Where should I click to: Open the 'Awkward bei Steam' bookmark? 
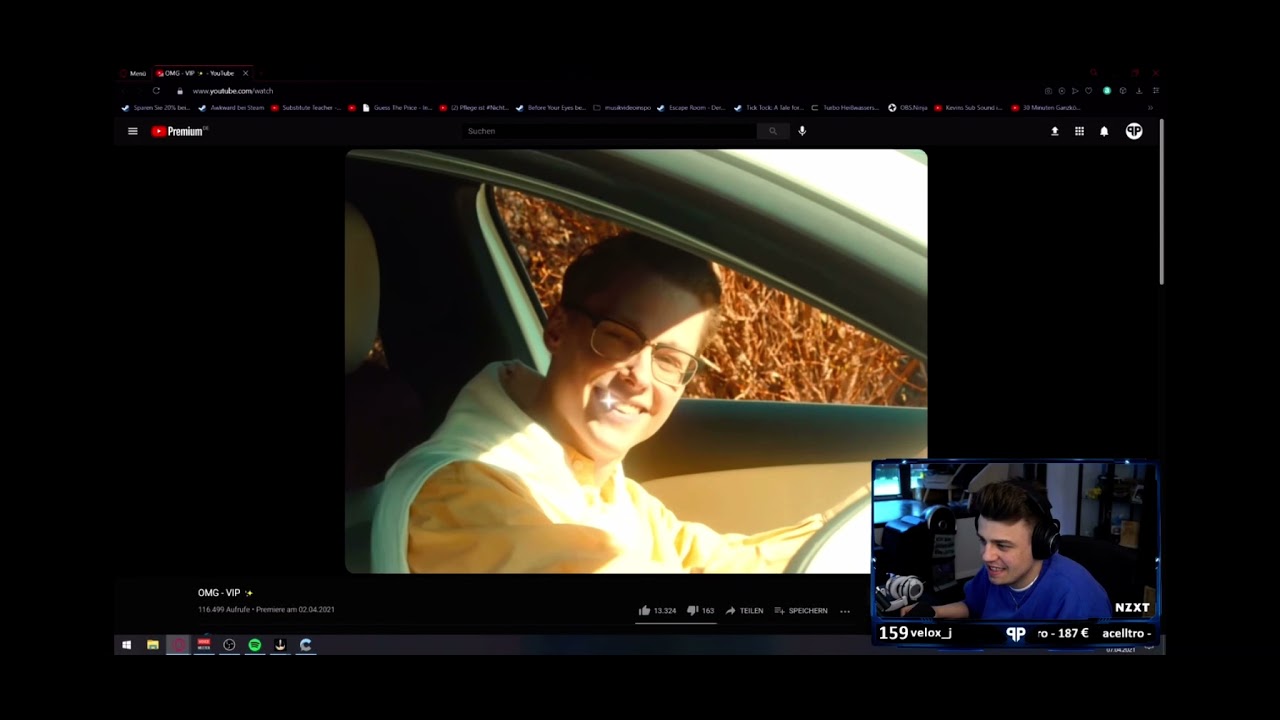[x=231, y=107]
